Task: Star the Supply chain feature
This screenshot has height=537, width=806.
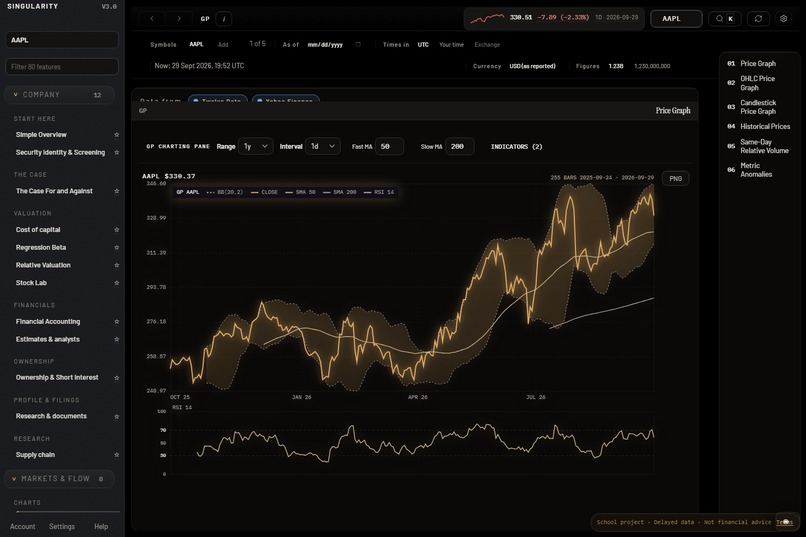Action: pos(117,455)
